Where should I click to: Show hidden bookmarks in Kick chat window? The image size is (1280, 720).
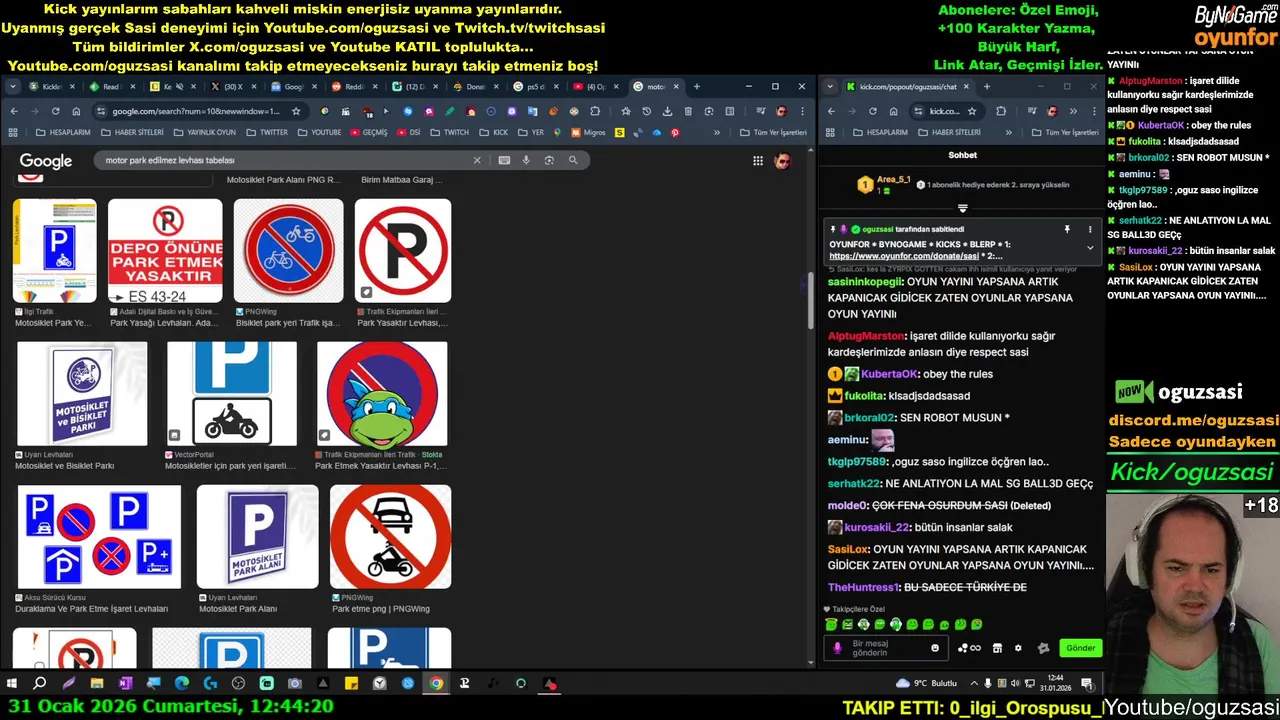(x=1008, y=133)
